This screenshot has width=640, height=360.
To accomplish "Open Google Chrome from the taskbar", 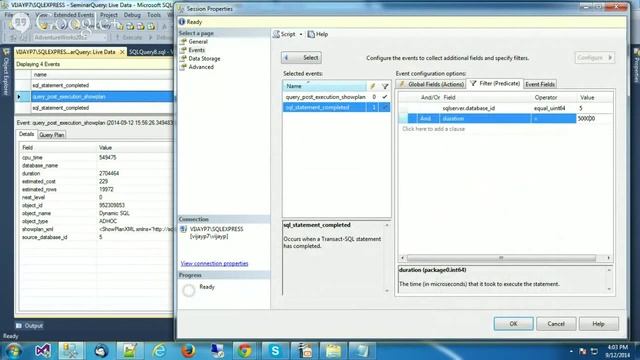I will pyautogui.click(x=245, y=351).
